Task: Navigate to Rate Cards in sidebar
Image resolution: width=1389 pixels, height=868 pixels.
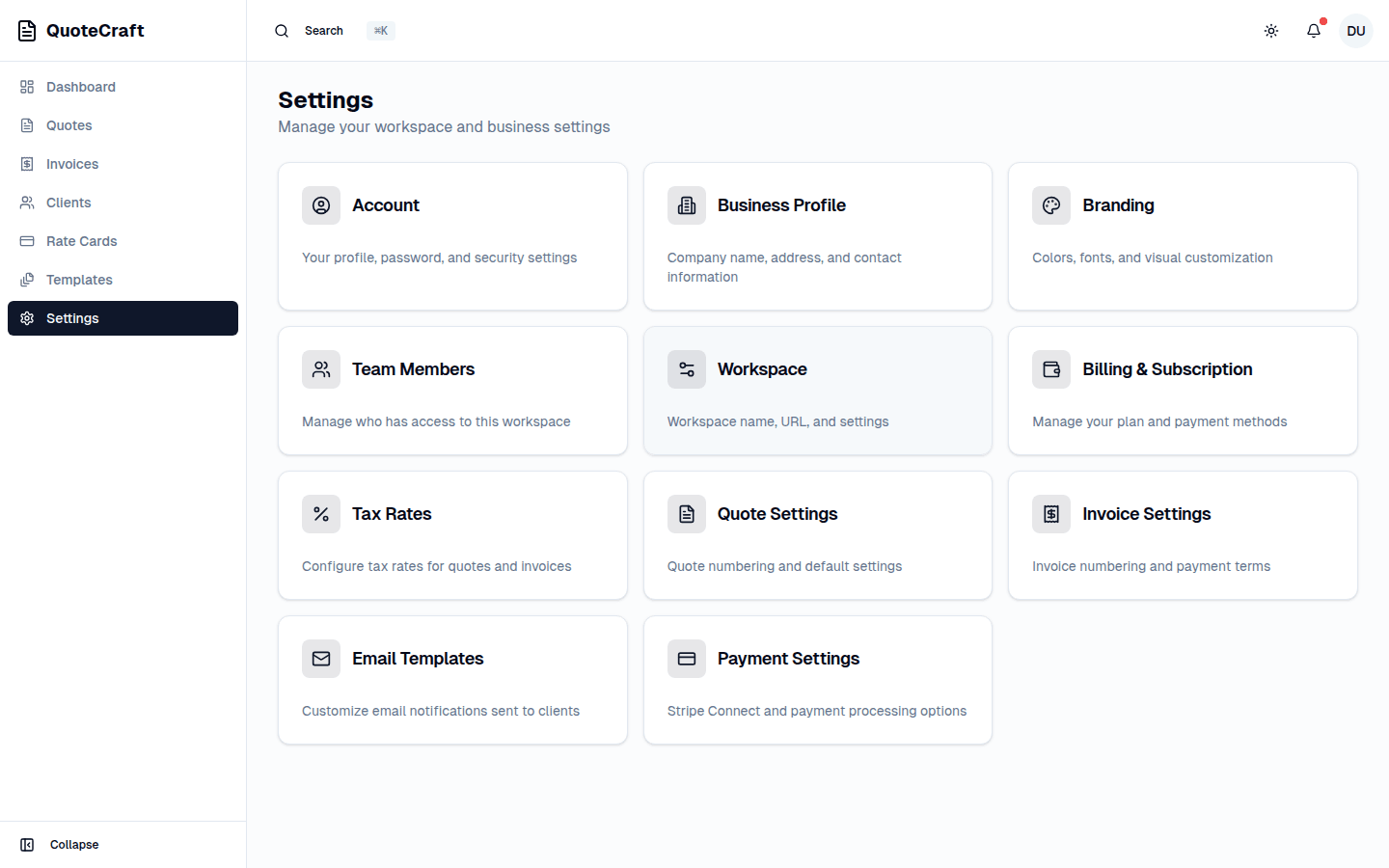Action: coord(80,241)
